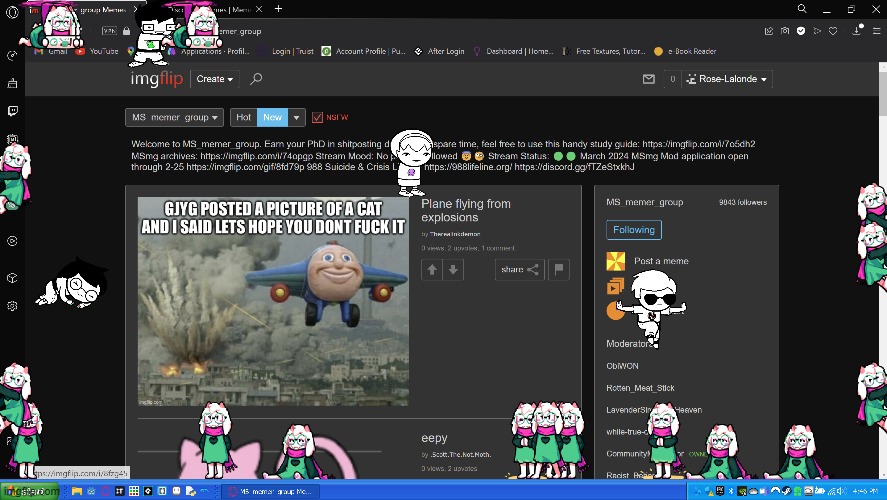Click the heart bookmark icon in address bar
Image resolution: width=887 pixels, height=500 pixels.
(x=833, y=31)
